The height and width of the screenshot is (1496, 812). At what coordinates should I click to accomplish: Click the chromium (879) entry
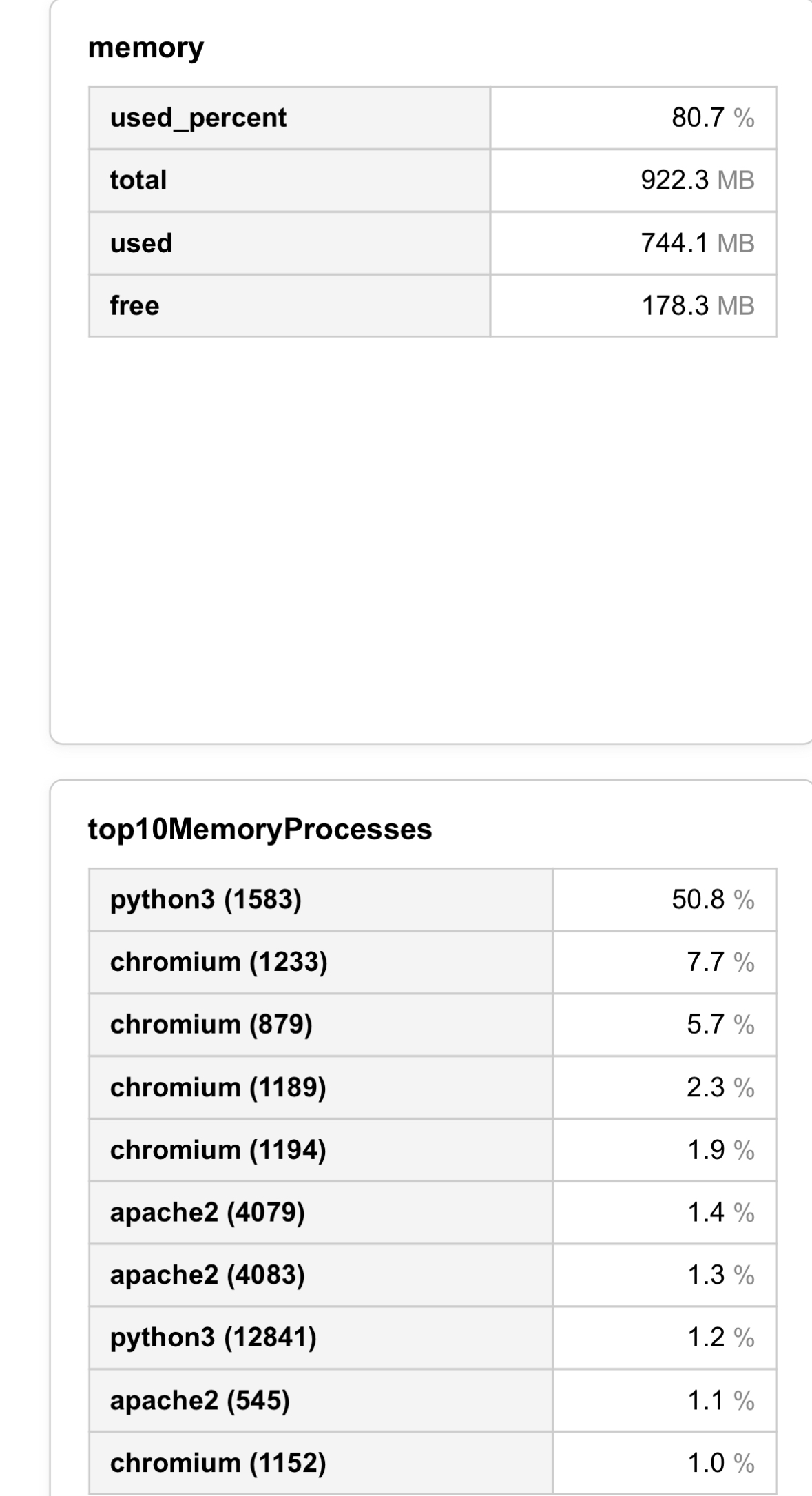tap(211, 1025)
